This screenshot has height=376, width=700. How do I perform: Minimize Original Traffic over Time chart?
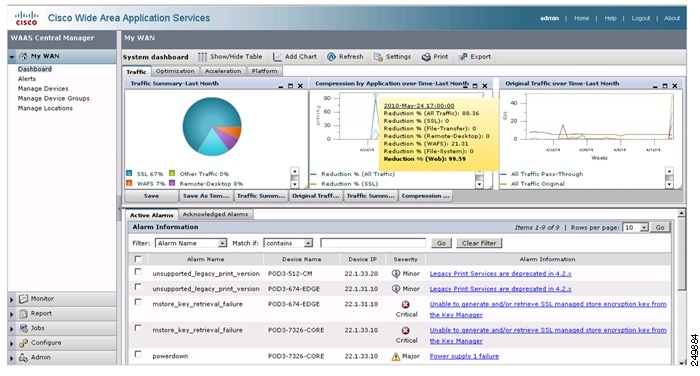(655, 86)
